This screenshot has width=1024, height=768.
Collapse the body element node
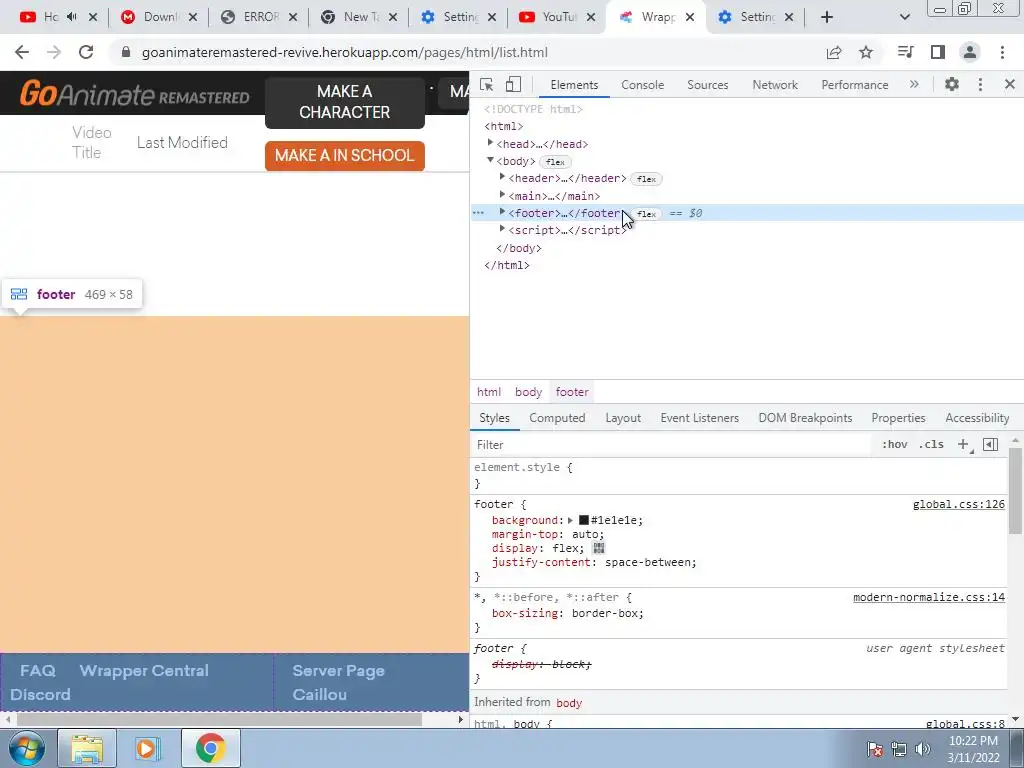[x=490, y=161]
